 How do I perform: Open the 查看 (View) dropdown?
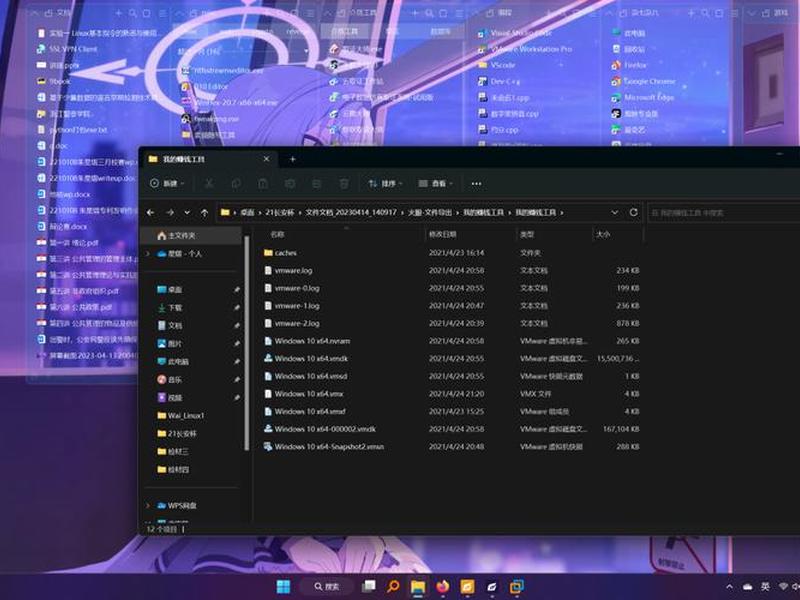click(435, 183)
